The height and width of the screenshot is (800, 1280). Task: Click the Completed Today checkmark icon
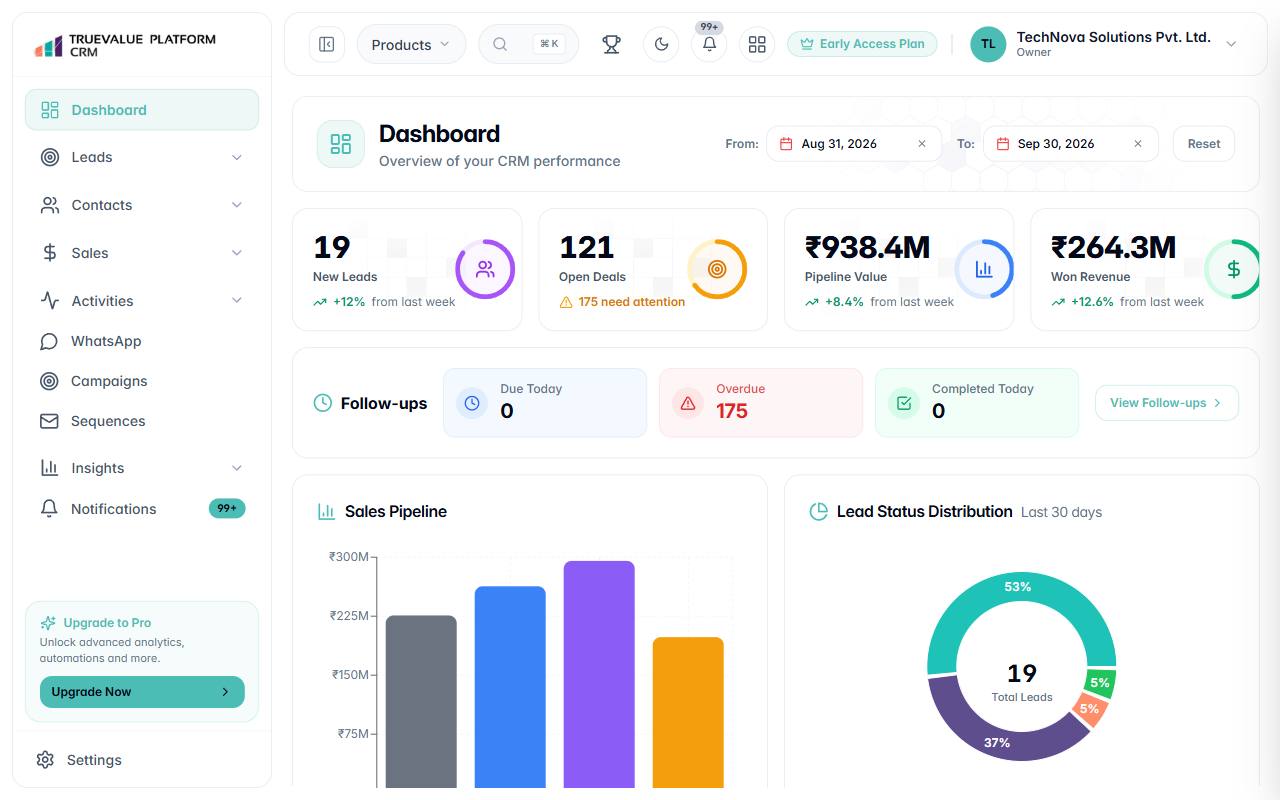point(904,403)
